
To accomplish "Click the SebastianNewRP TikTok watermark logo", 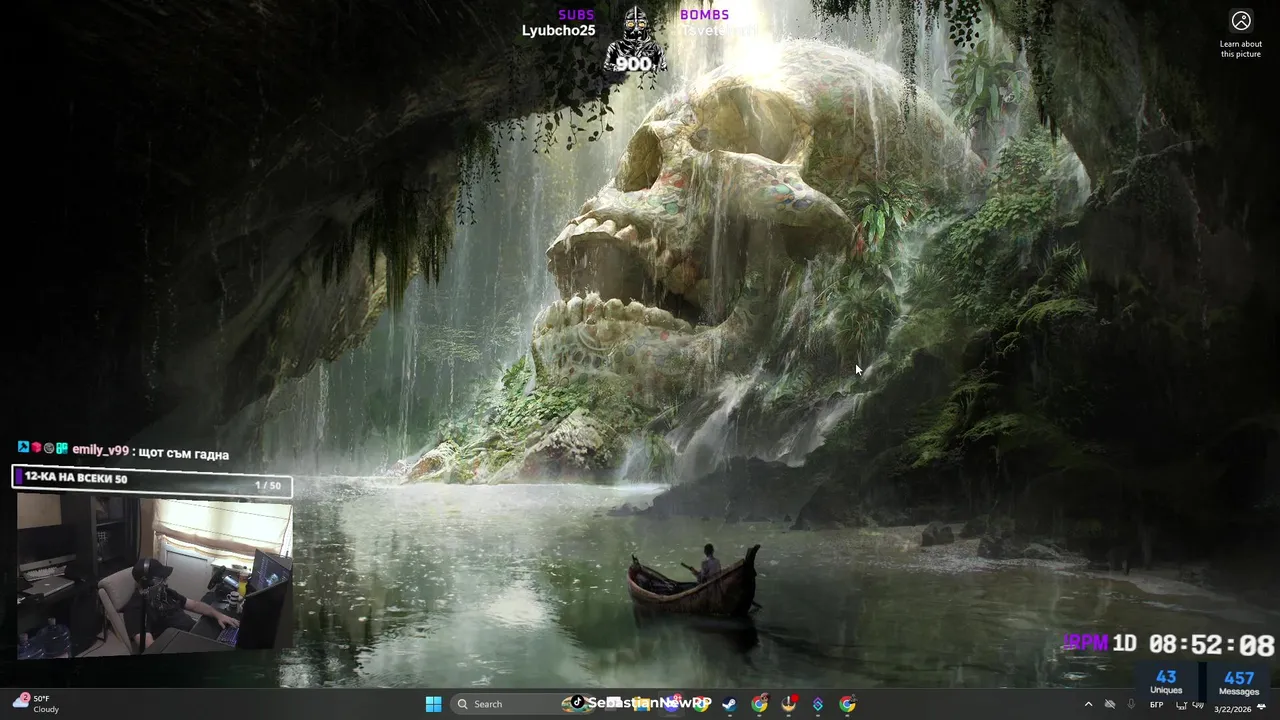I will (x=575, y=703).
